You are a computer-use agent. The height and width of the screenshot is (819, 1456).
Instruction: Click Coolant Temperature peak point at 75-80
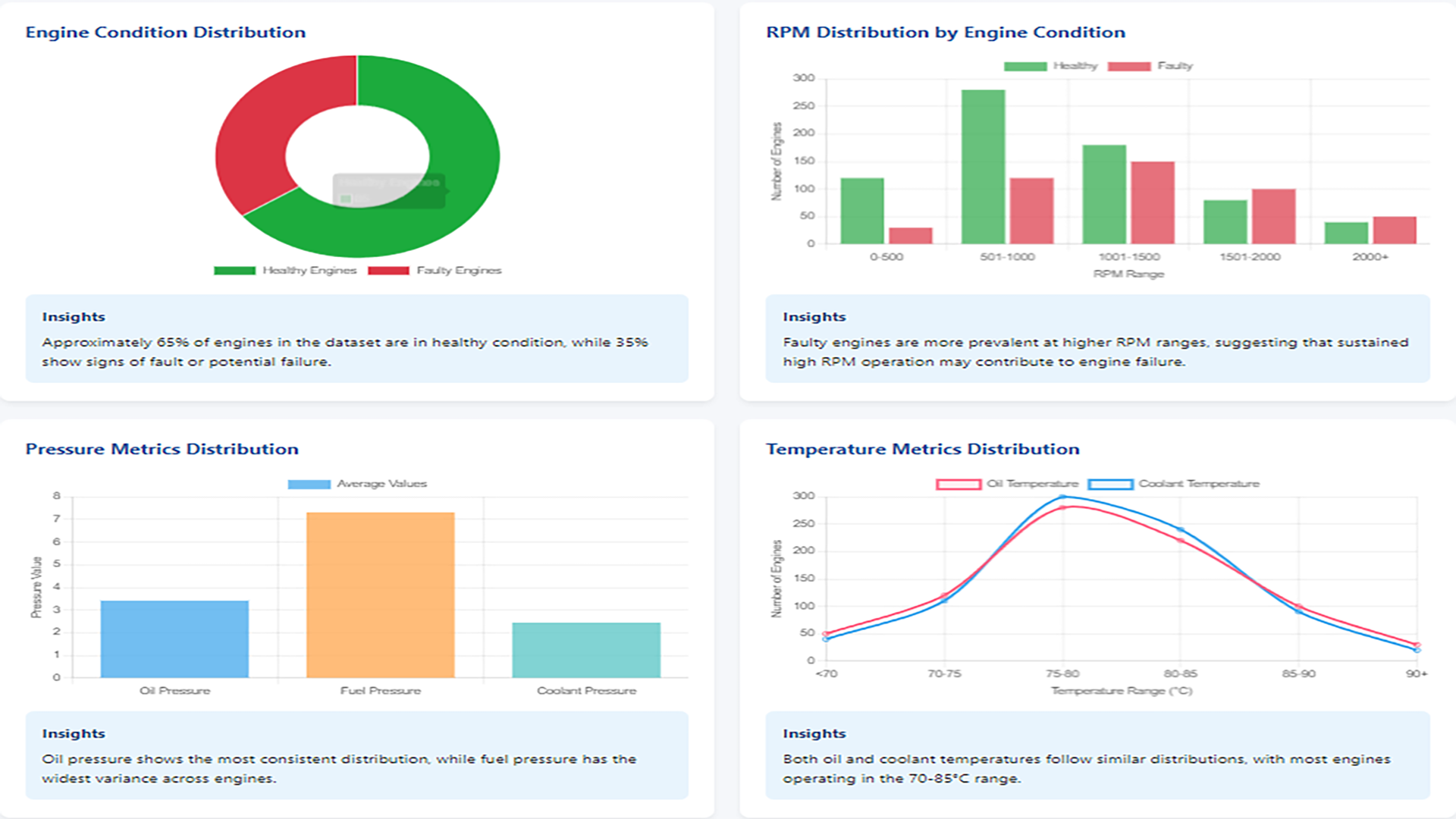pos(1062,497)
